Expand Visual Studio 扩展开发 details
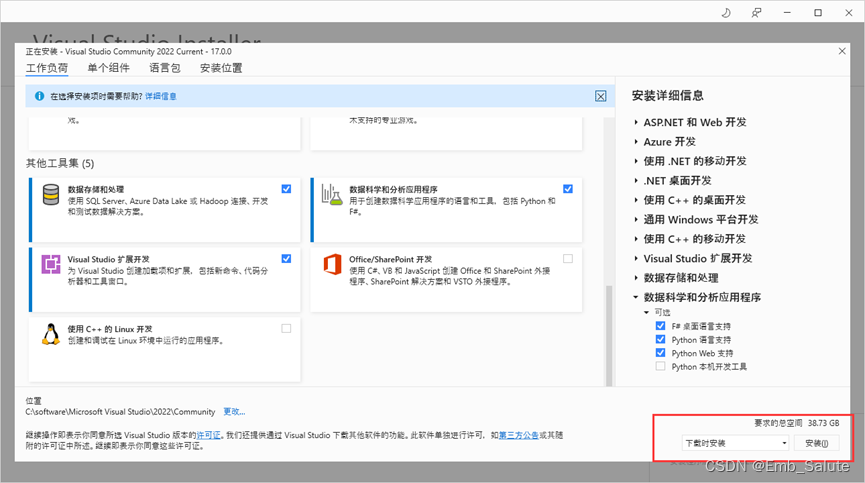865x483 pixels. click(636, 259)
